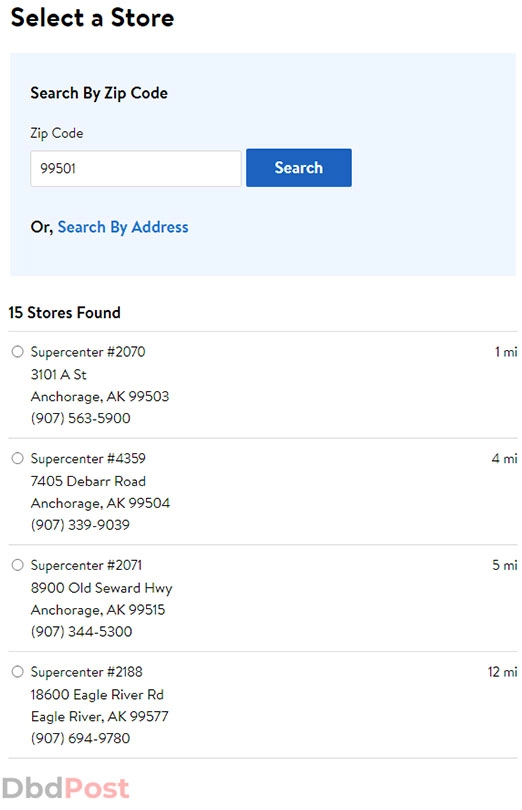Click the Supercenter #2188 store name
Screen dimensions: 522x810
pos(86,672)
